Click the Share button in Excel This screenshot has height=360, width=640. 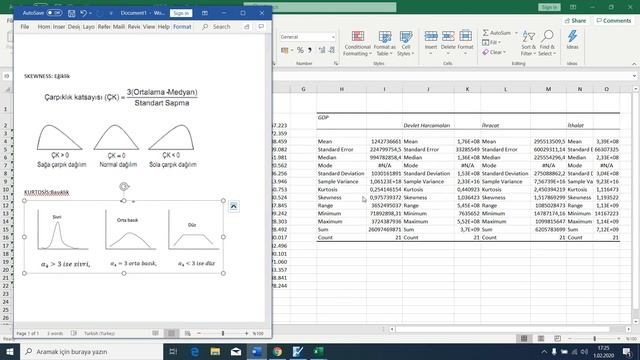(576, 20)
